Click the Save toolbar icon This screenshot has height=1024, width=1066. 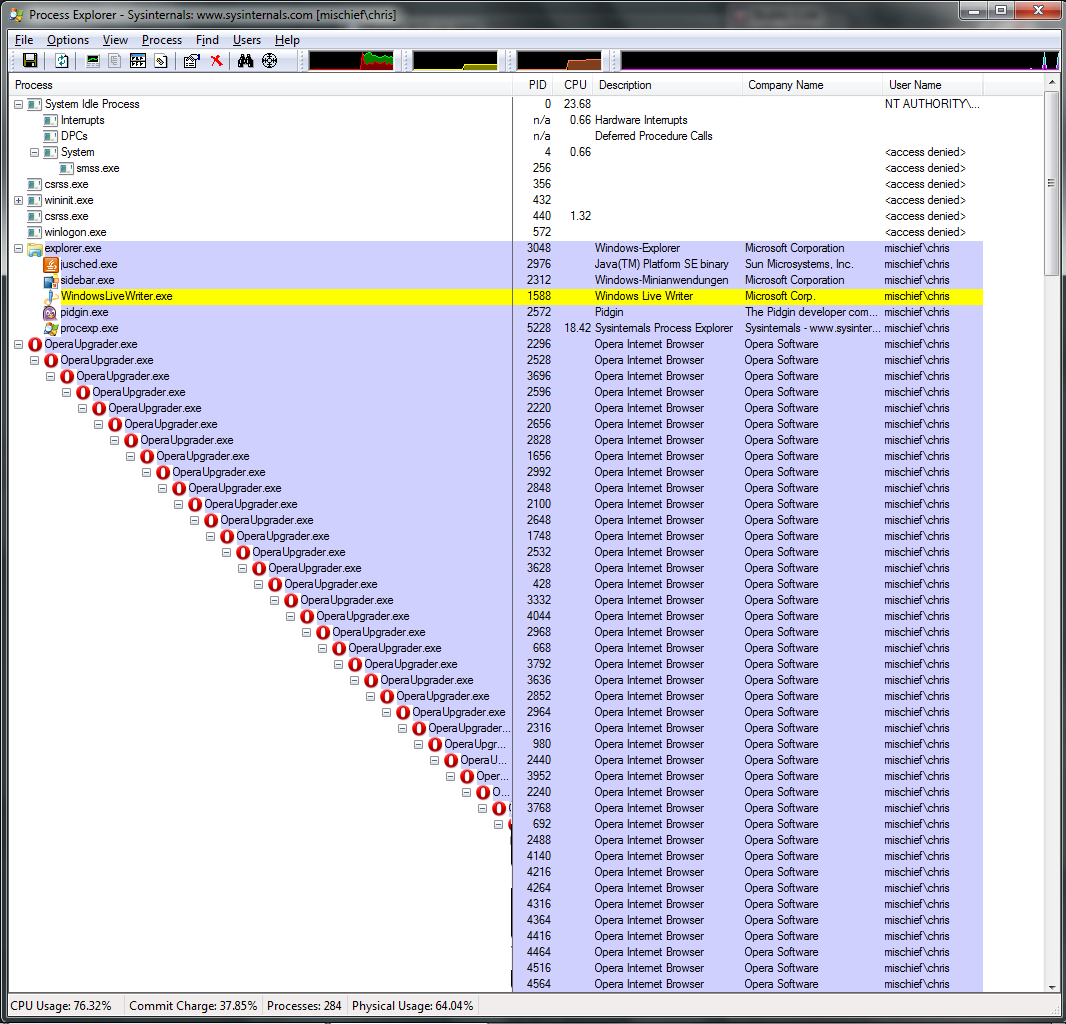pos(30,61)
